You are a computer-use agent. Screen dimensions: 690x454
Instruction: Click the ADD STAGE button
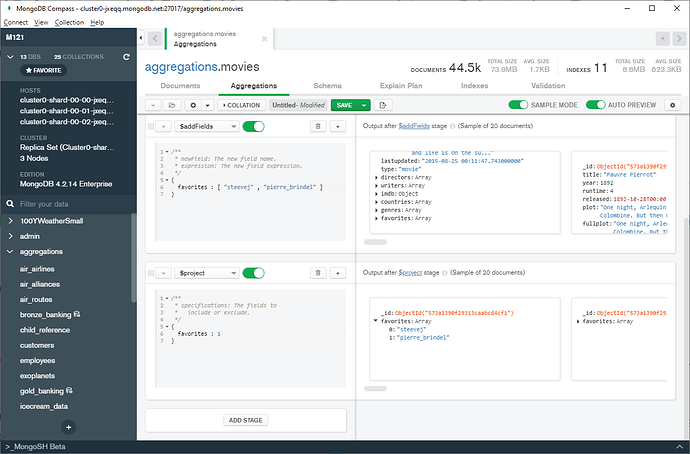coord(246,420)
